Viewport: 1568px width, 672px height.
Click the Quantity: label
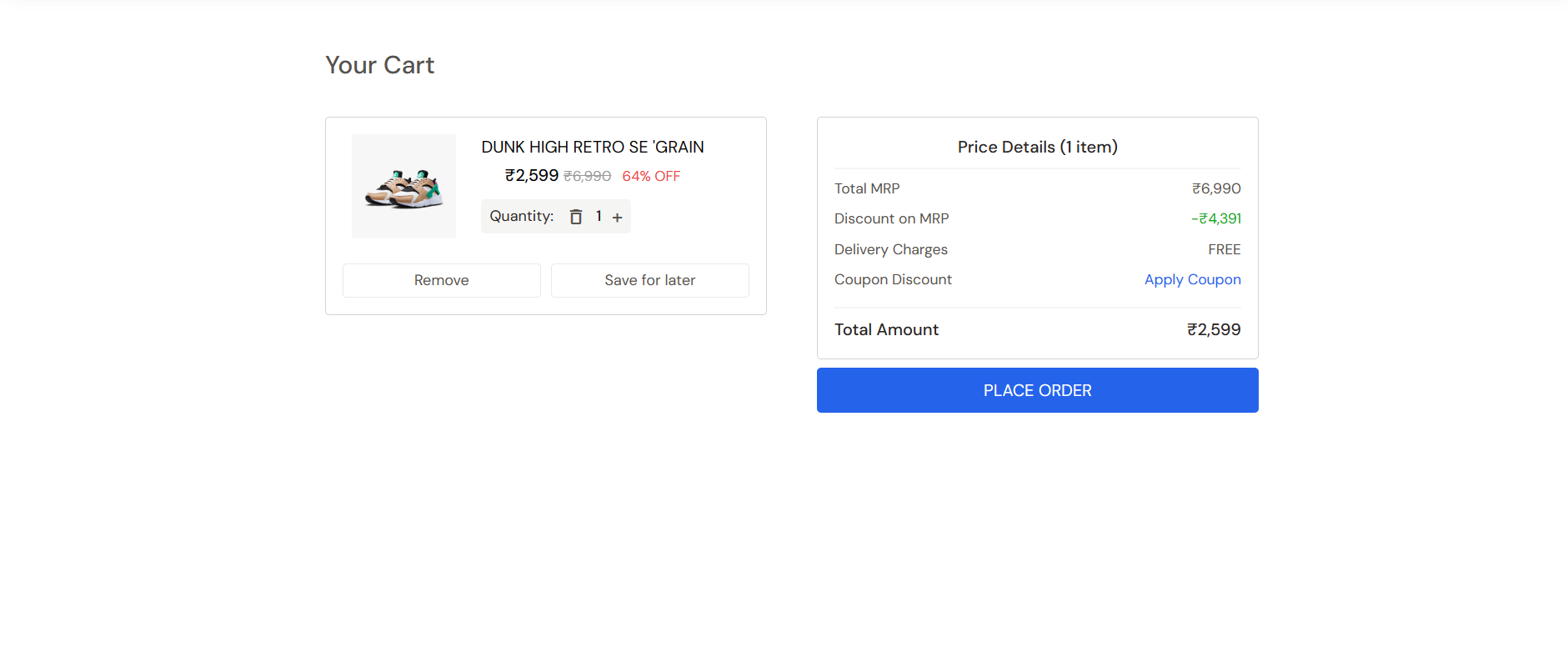[522, 216]
